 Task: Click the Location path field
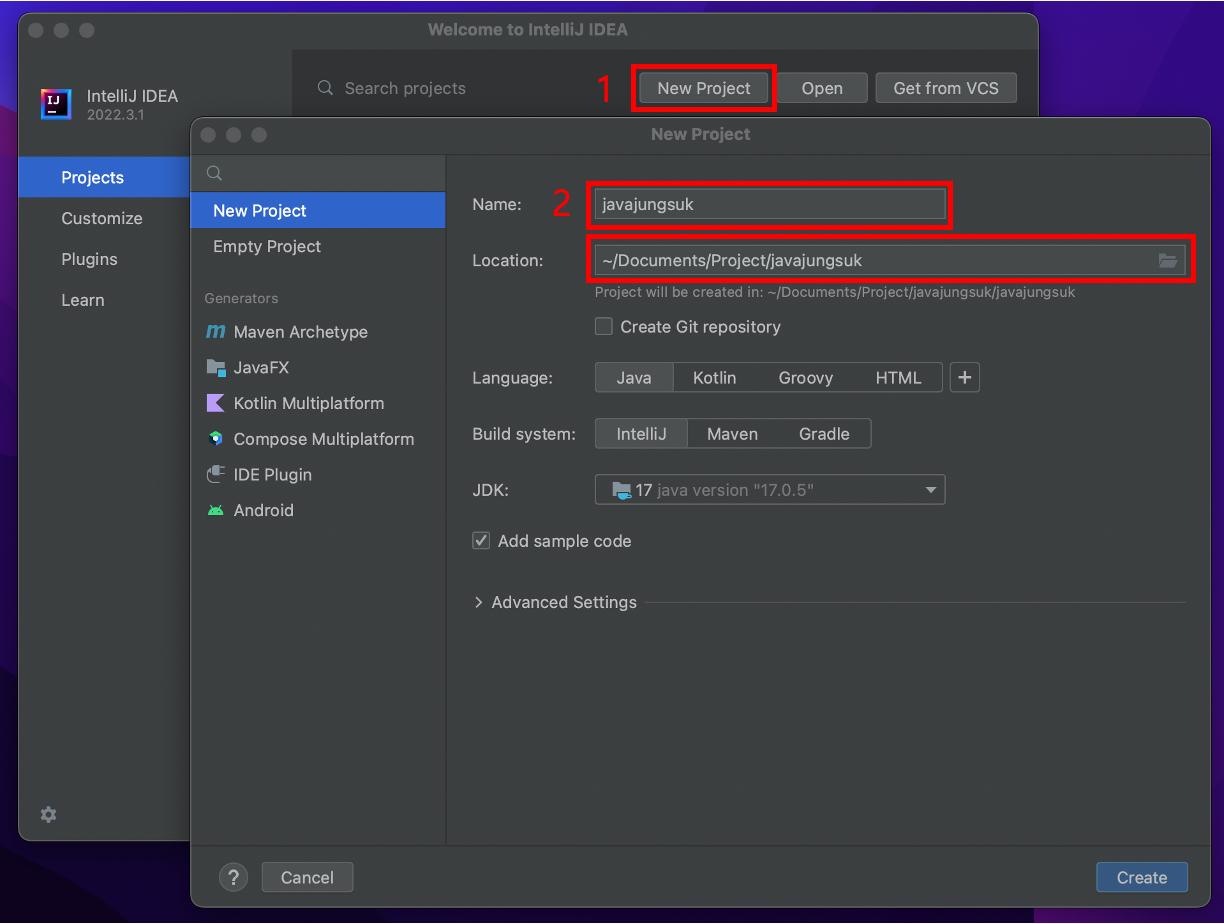pos(890,260)
